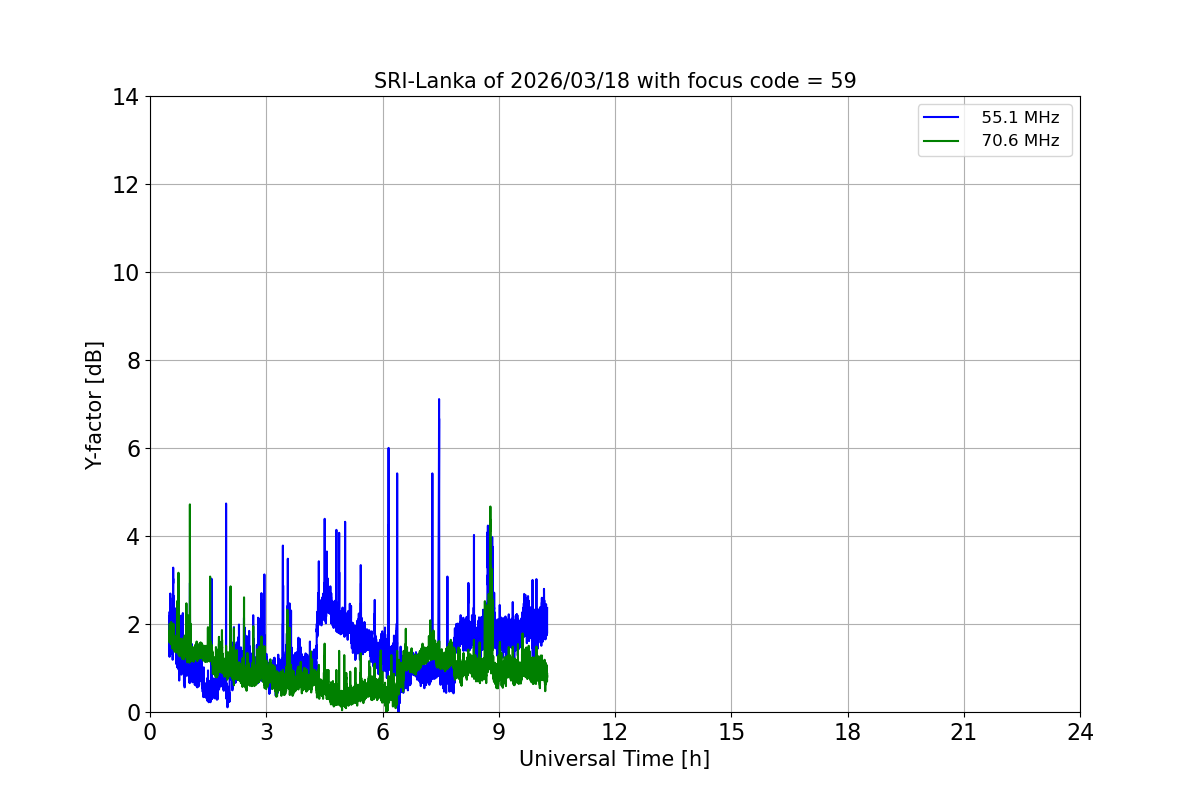Click the y-axis tick label 2
The height and width of the screenshot is (800, 1200).
[131, 625]
